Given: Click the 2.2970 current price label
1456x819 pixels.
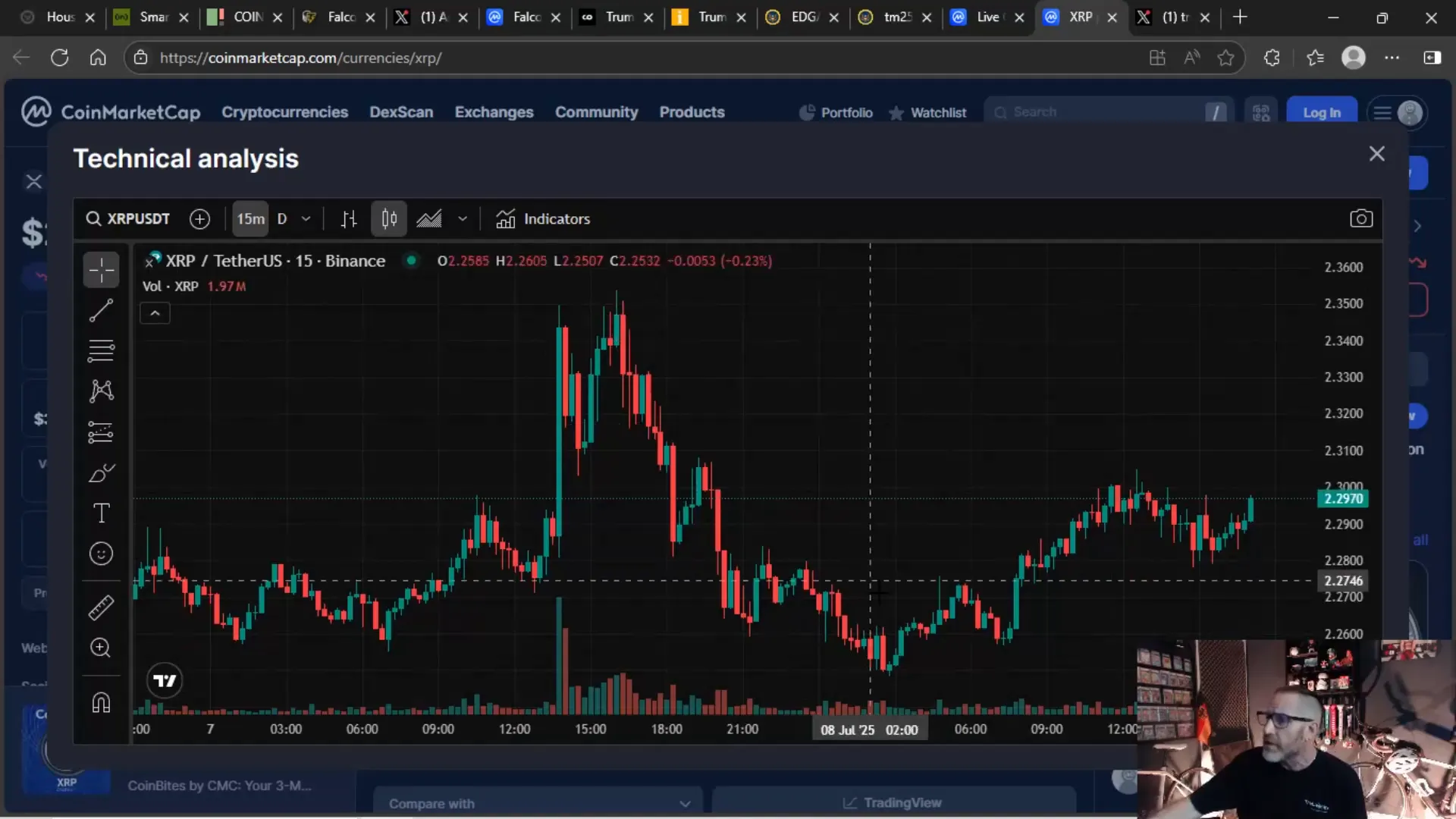Looking at the screenshot, I should 1343,499.
